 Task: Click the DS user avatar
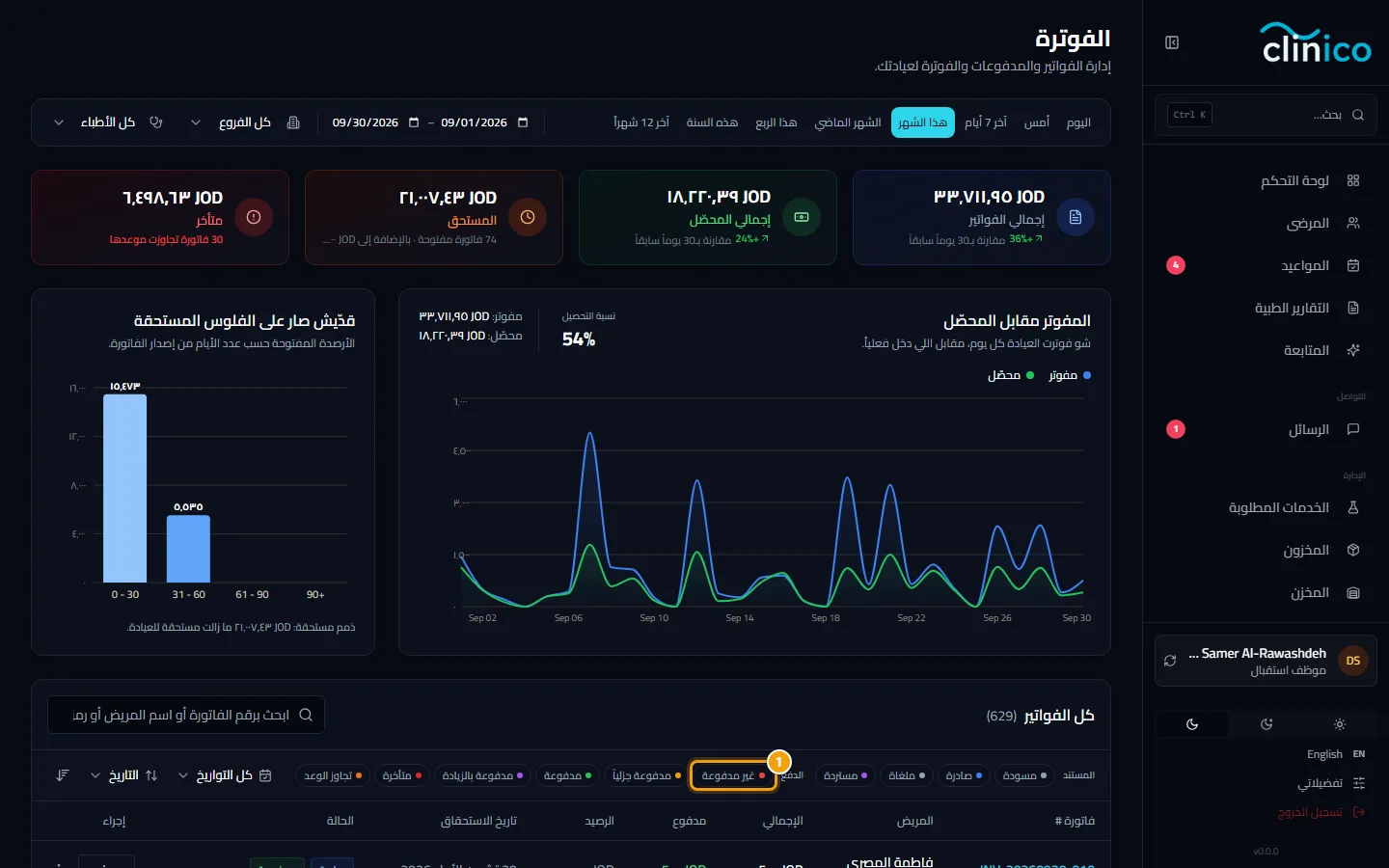pyautogui.click(x=1353, y=661)
